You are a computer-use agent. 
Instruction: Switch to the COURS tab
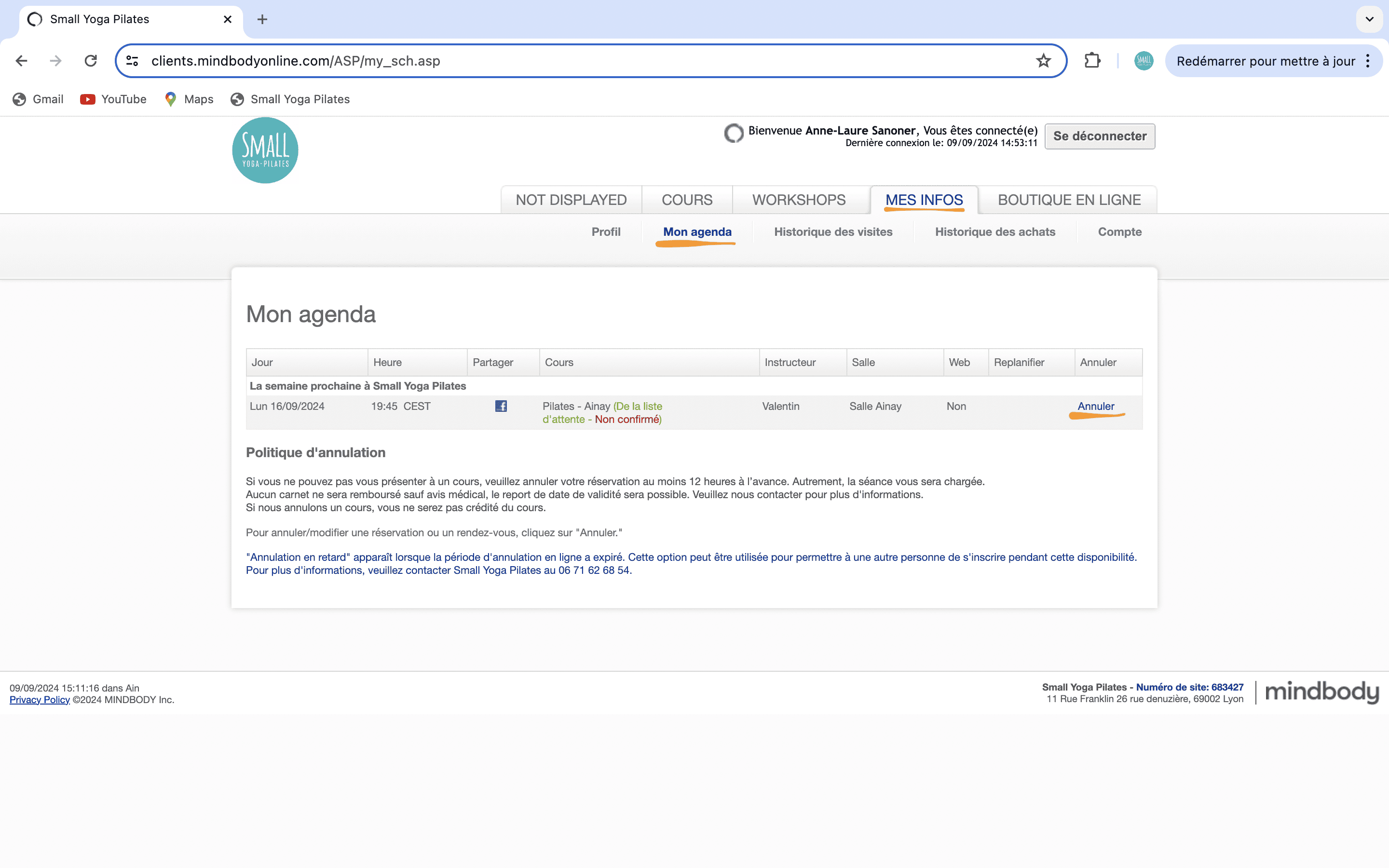[x=687, y=200]
